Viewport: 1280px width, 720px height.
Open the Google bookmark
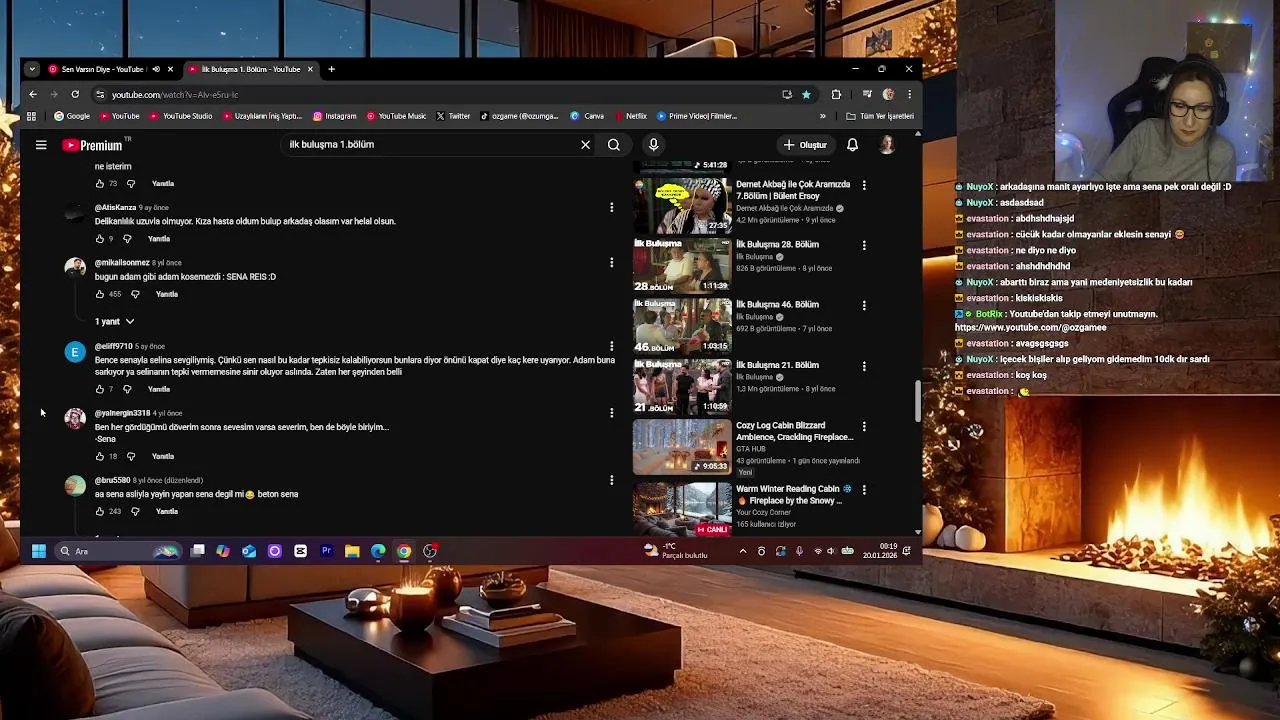[71, 116]
